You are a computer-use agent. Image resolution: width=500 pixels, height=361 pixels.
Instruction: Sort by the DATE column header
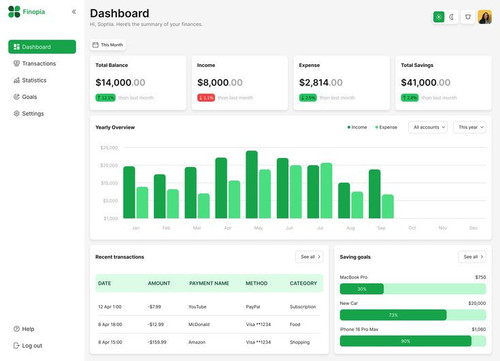[x=104, y=283]
